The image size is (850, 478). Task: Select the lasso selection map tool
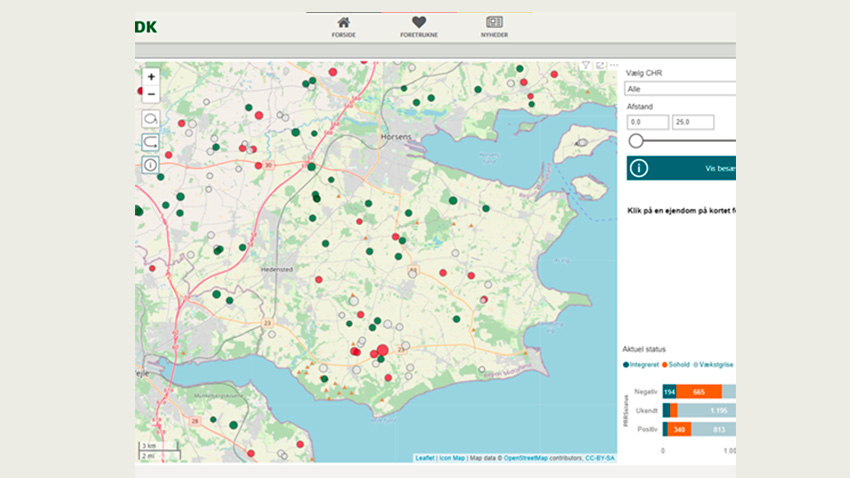(x=151, y=119)
